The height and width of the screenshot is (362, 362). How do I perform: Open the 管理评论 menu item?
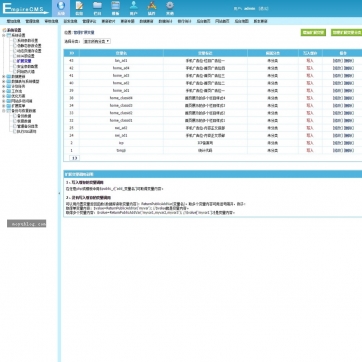click(x=89, y=21)
